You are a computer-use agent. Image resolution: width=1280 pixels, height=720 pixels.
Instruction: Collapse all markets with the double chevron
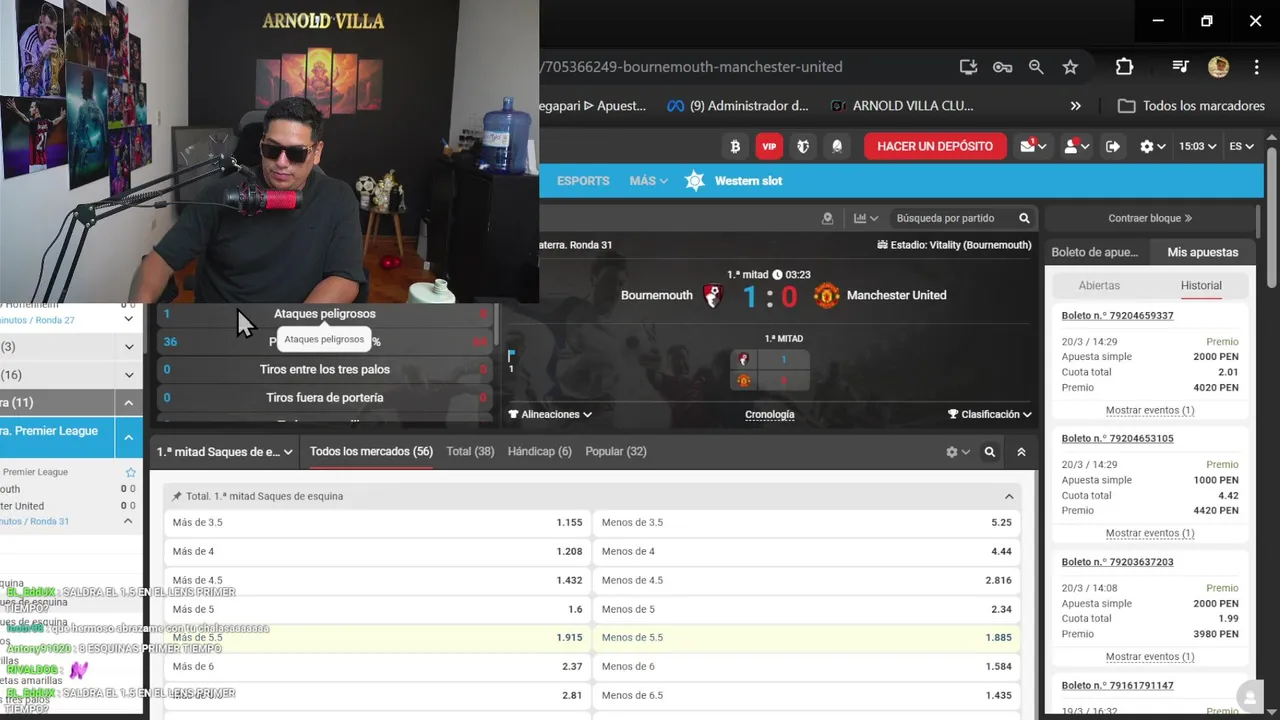click(x=1021, y=452)
